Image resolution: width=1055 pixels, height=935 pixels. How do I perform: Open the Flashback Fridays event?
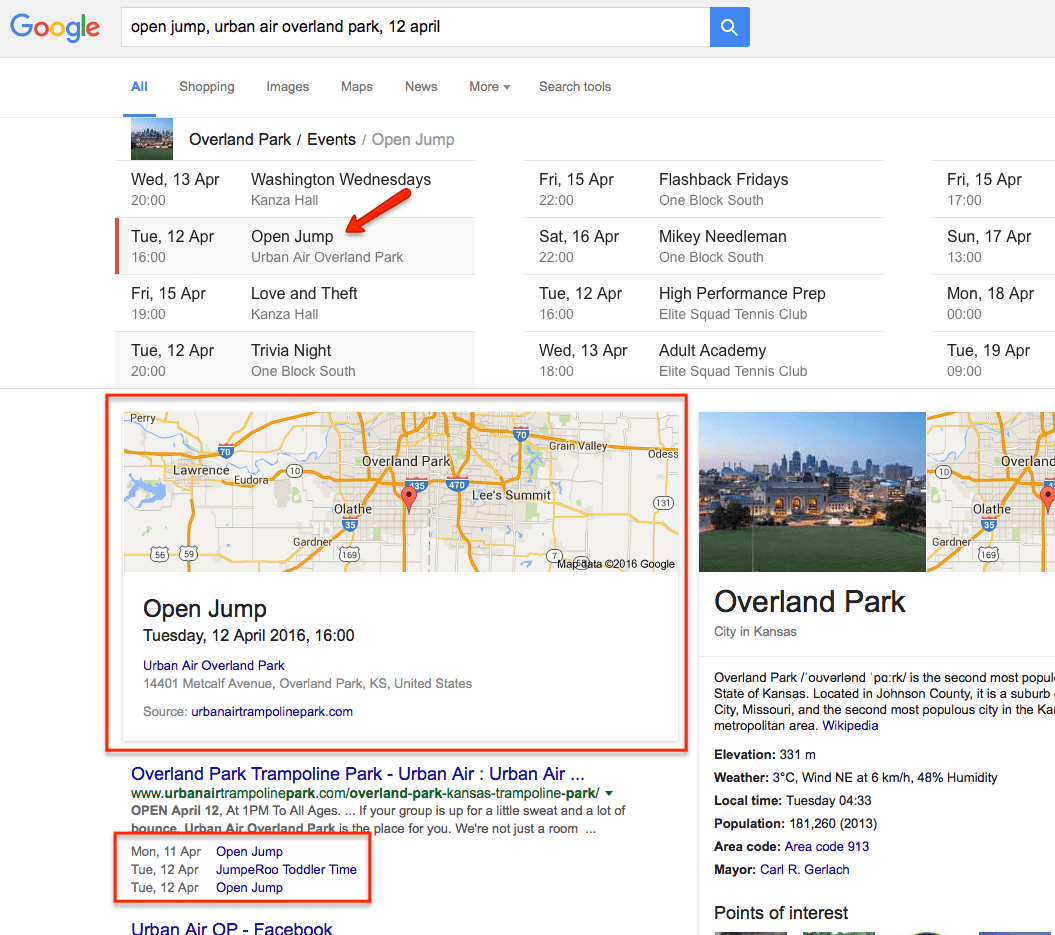[x=723, y=180]
